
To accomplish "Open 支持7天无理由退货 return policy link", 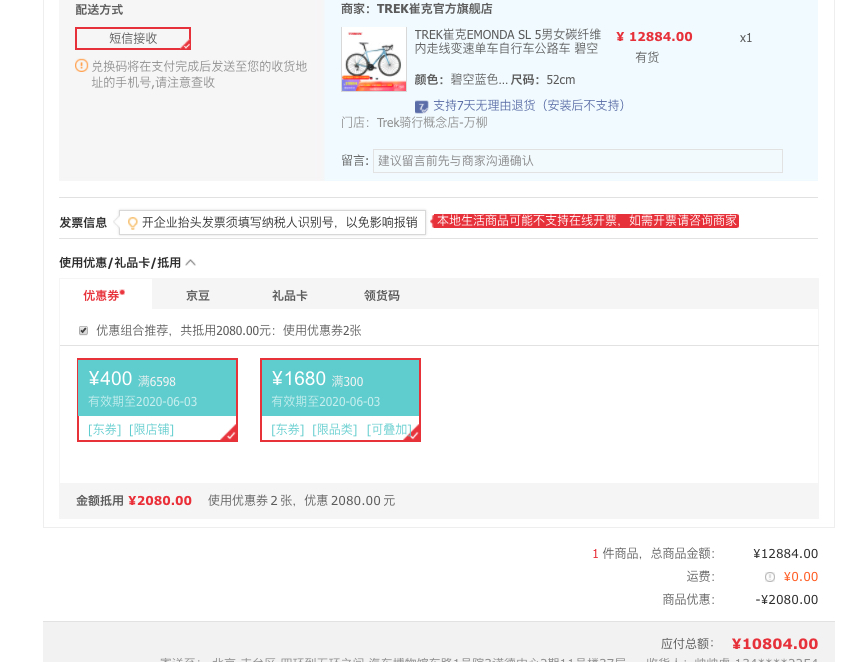I will coord(528,105).
